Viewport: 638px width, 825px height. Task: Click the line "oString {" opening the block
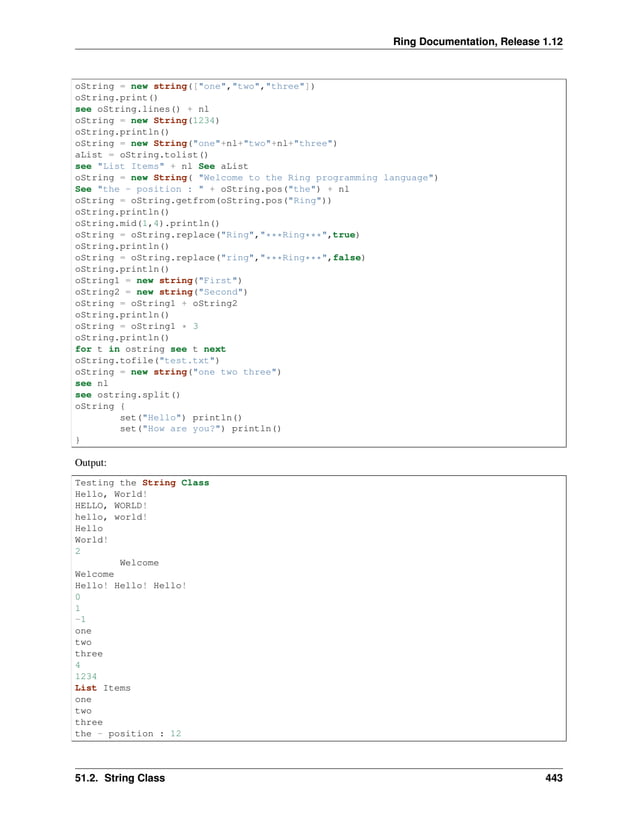[x=100, y=406]
